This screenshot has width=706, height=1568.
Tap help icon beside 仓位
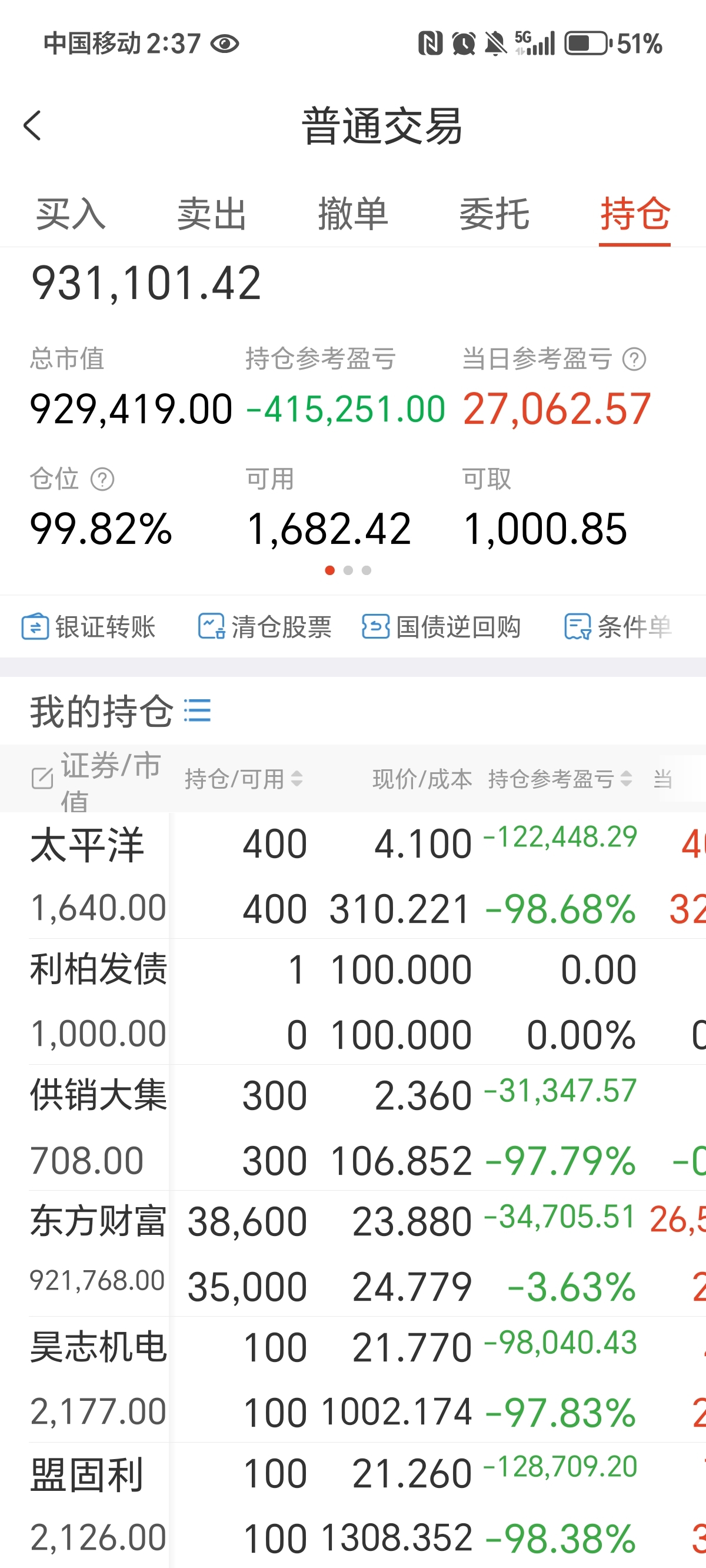102,479
